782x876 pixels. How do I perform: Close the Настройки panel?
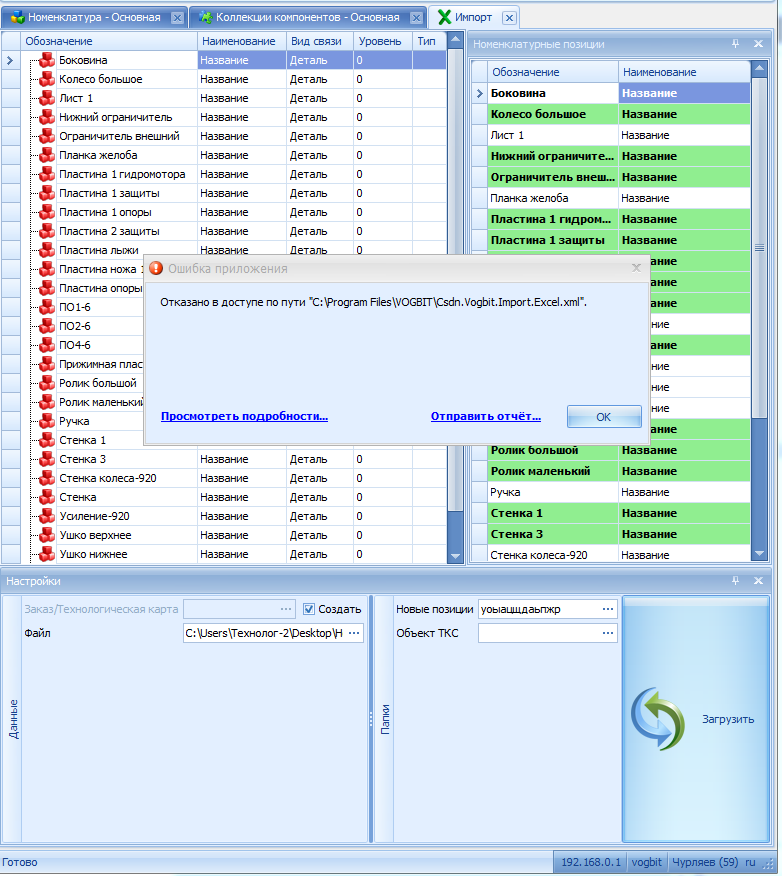pos(758,581)
